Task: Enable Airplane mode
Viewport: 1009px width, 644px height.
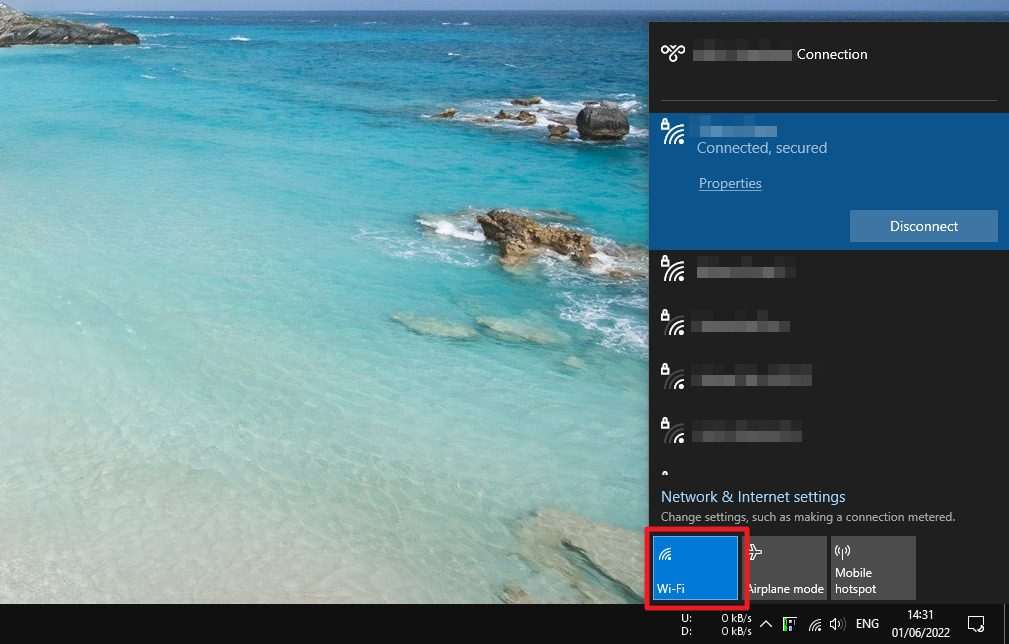Action: [x=784, y=567]
